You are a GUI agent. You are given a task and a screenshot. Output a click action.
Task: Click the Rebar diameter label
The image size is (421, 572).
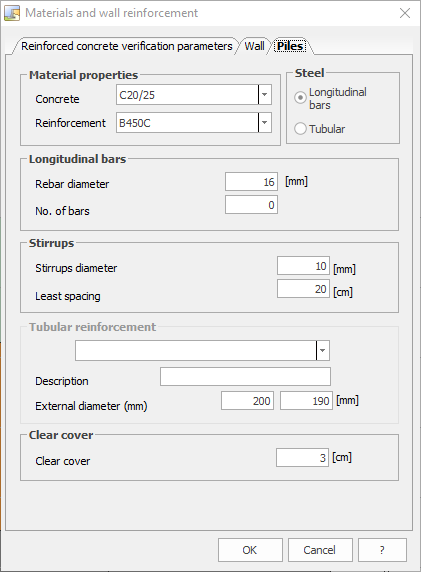[72, 184]
